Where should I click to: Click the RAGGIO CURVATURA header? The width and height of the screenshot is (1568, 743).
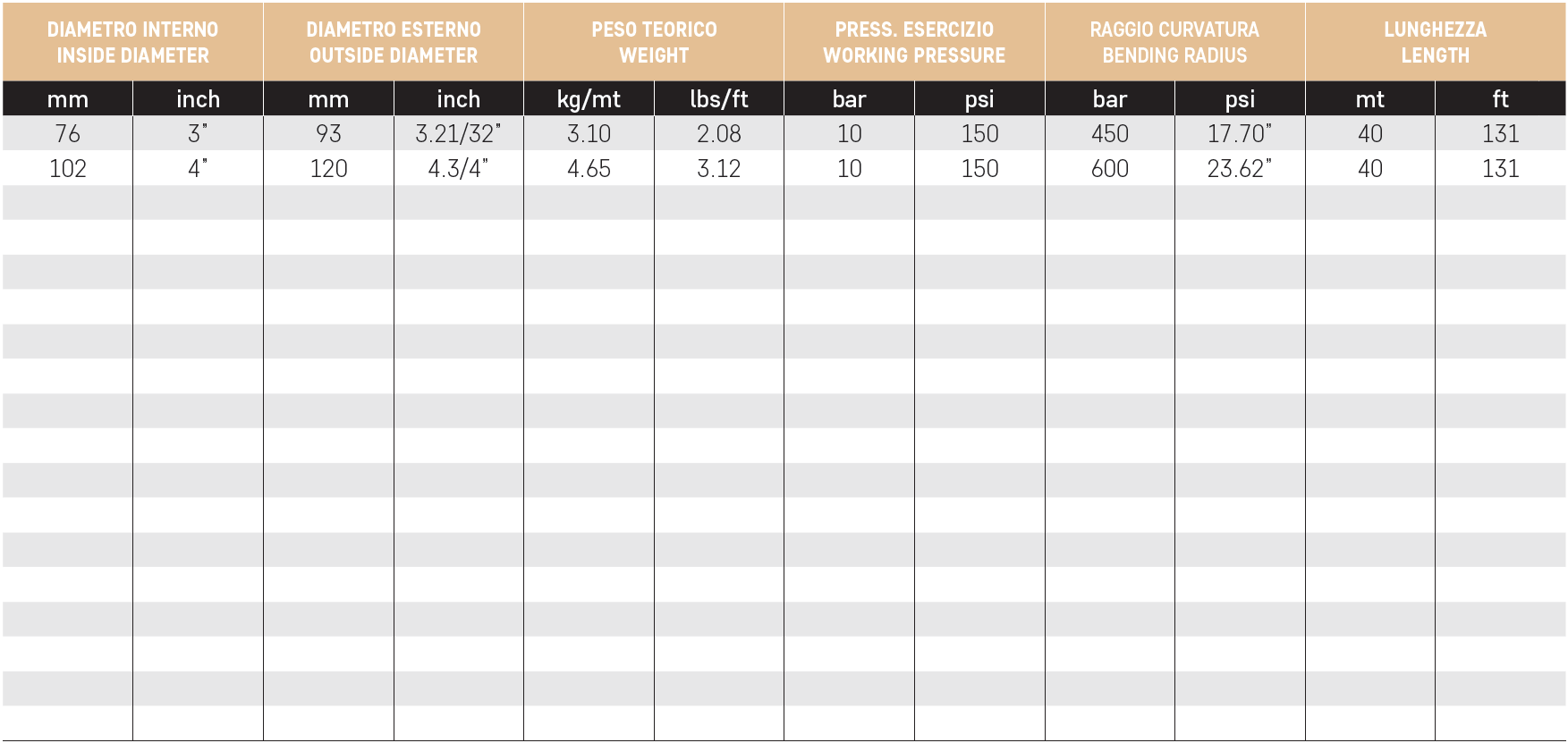coord(1174,42)
